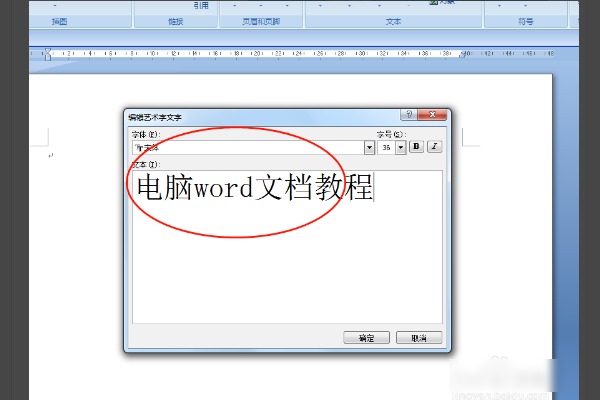This screenshot has height=400, width=600.
Task: Click the 页眉和页脚 ribbon group label
Action: [261, 21]
